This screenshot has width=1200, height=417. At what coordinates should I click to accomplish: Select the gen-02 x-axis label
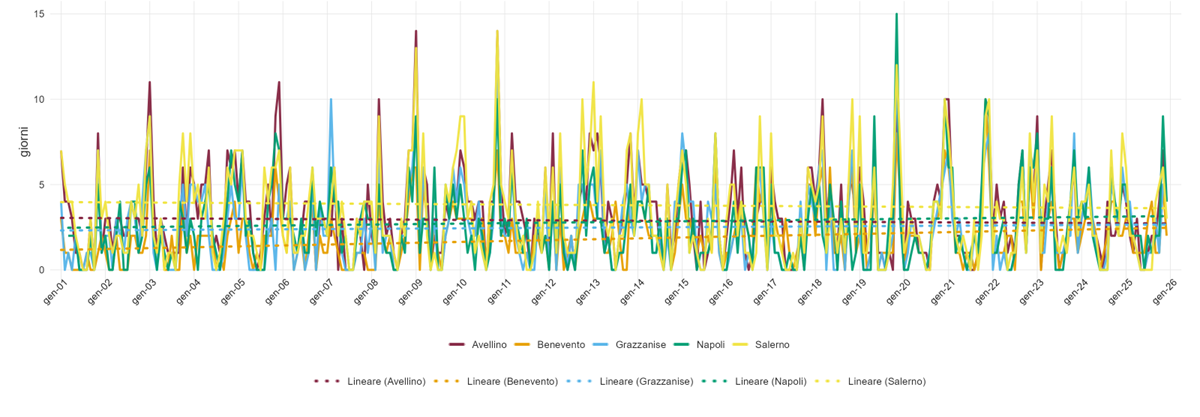tap(100, 291)
